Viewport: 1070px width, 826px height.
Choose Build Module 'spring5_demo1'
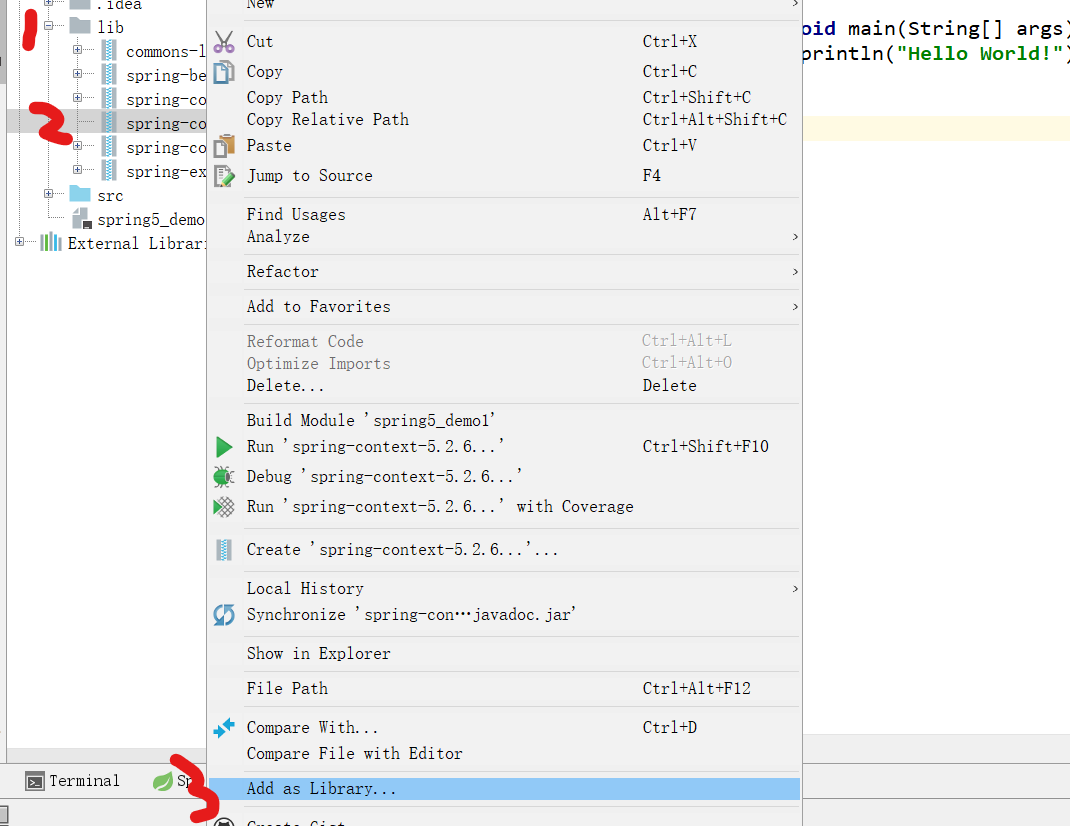pyautogui.click(x=504, y=421)
